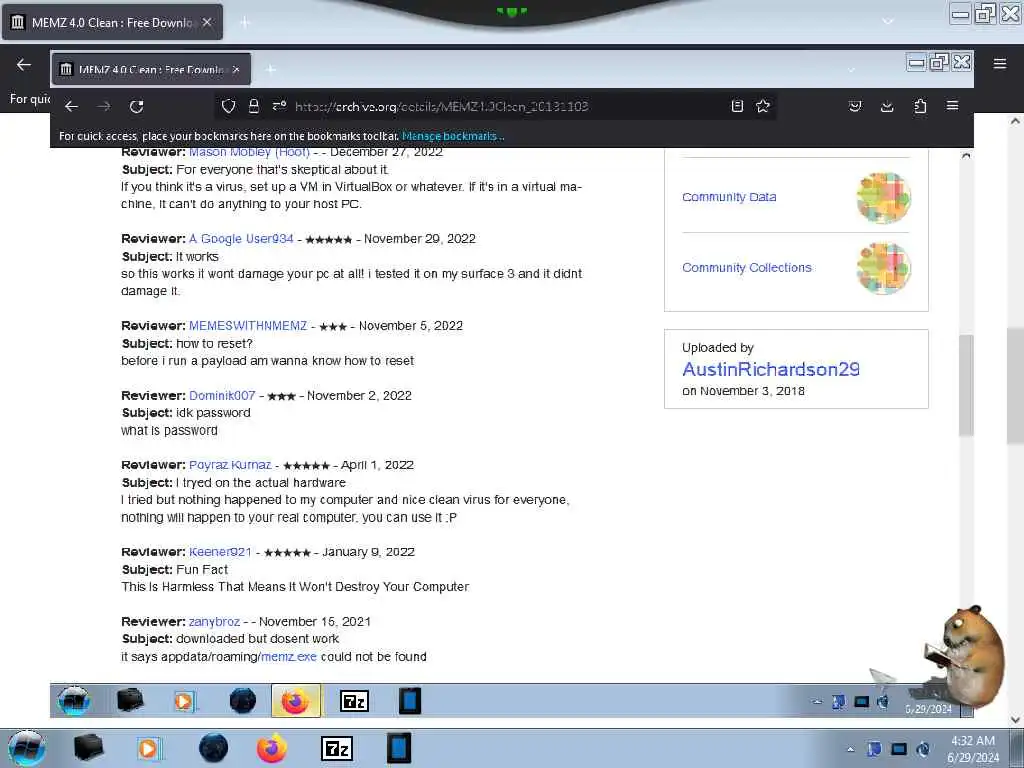
Task: Open the inner Firefox hamburger menu
Action: click(x=952, y=106)
